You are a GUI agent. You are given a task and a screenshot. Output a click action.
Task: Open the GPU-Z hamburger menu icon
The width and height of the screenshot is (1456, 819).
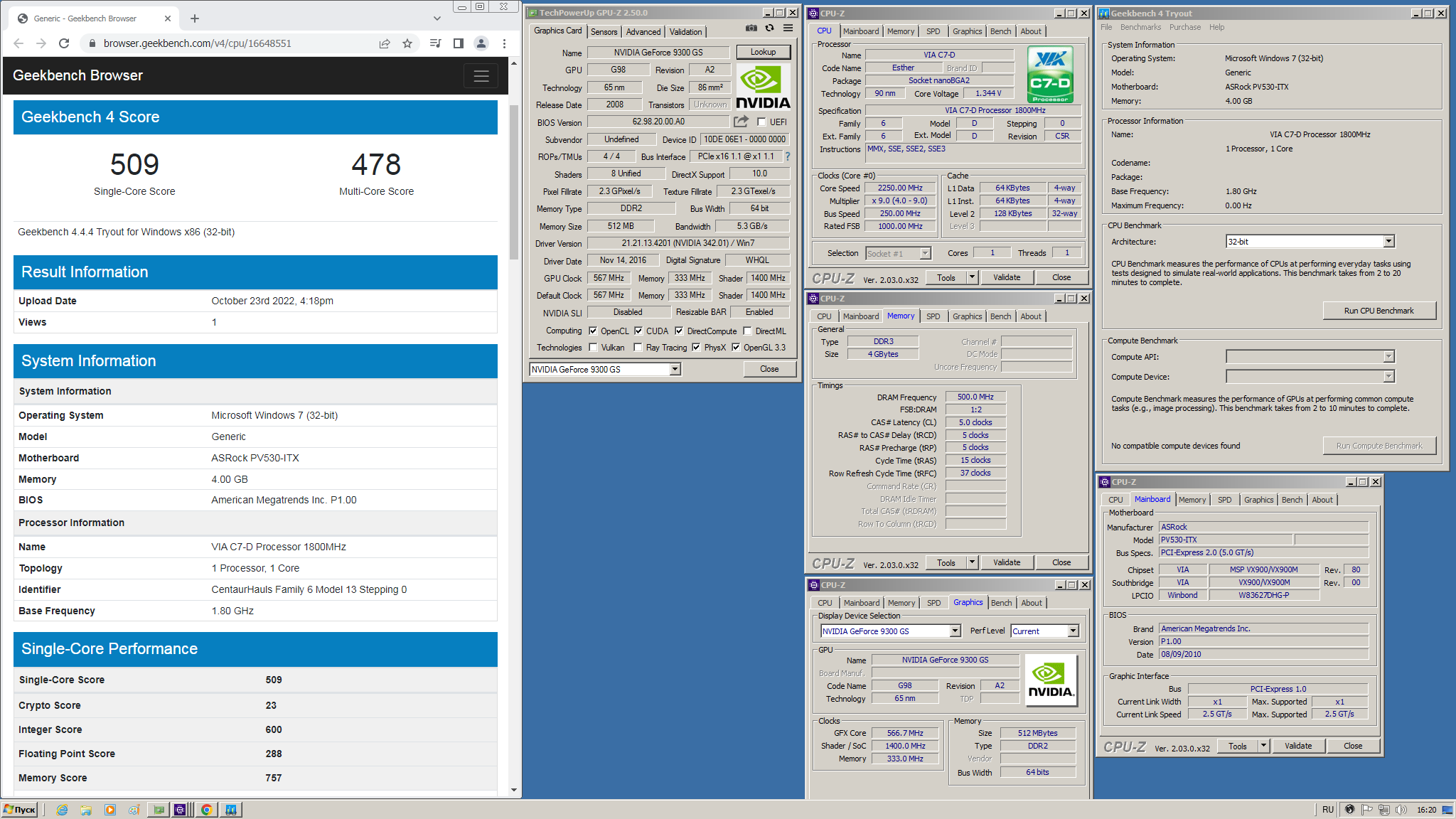coord(788,28)
